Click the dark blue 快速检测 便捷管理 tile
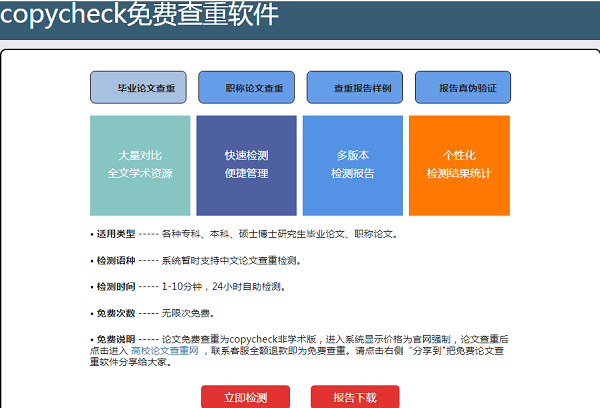The height and width of the screenshot is (408, 600). click(x=246, y=165)
